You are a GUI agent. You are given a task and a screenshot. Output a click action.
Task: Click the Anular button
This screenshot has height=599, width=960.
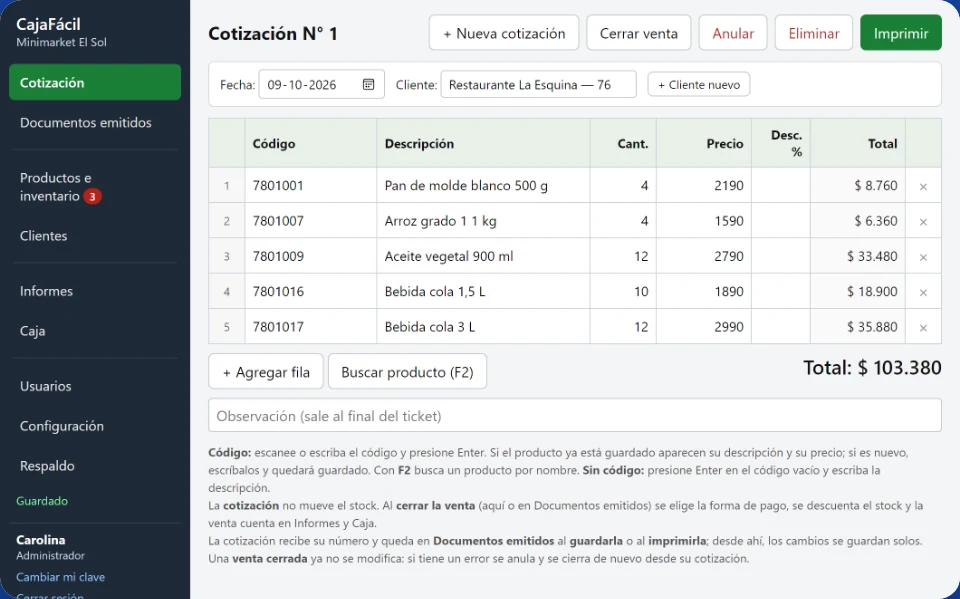click(x=733, y=33)
